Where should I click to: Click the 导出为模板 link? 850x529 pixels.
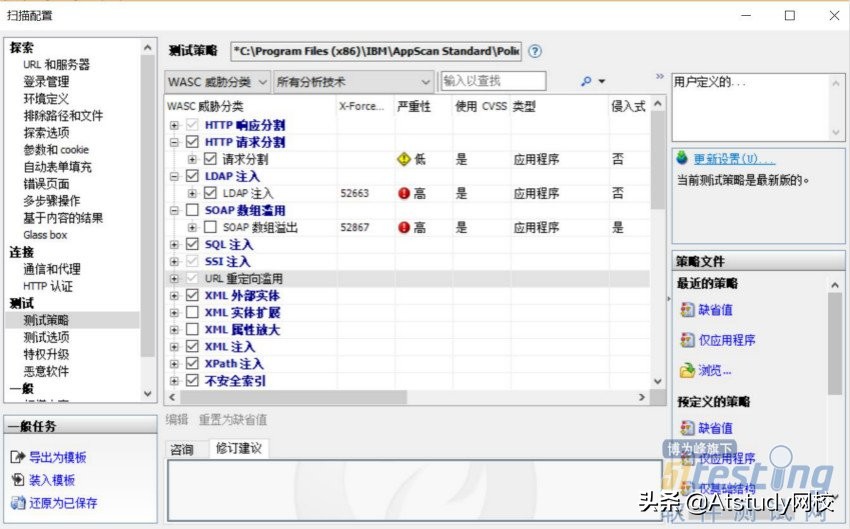pos(57,457)
